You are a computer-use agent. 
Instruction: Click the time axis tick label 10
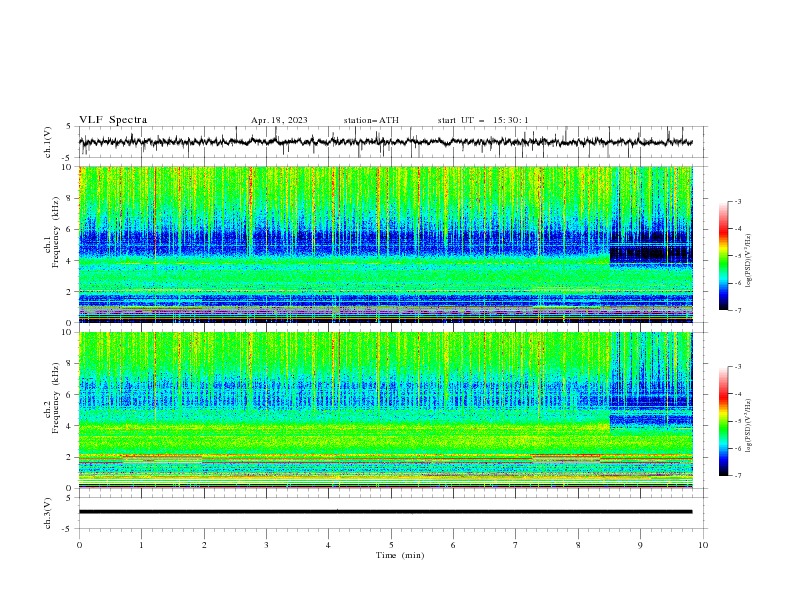703,545
